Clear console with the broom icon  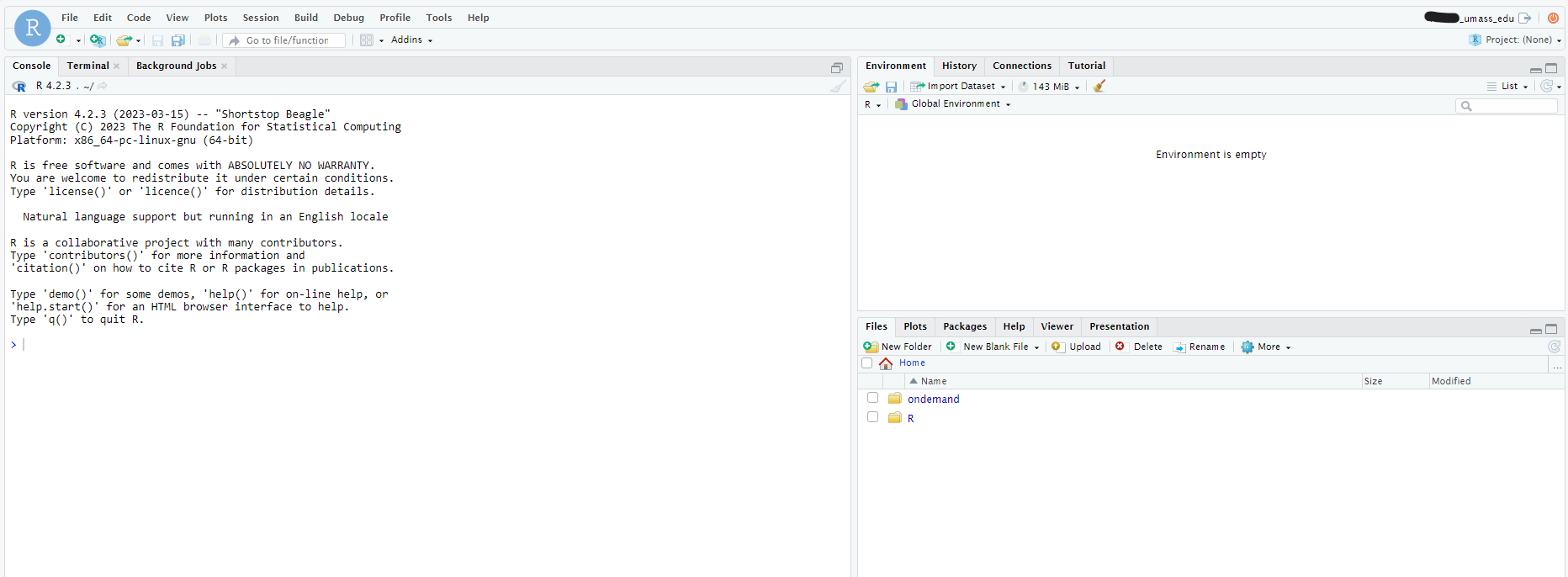click(838, 86)
